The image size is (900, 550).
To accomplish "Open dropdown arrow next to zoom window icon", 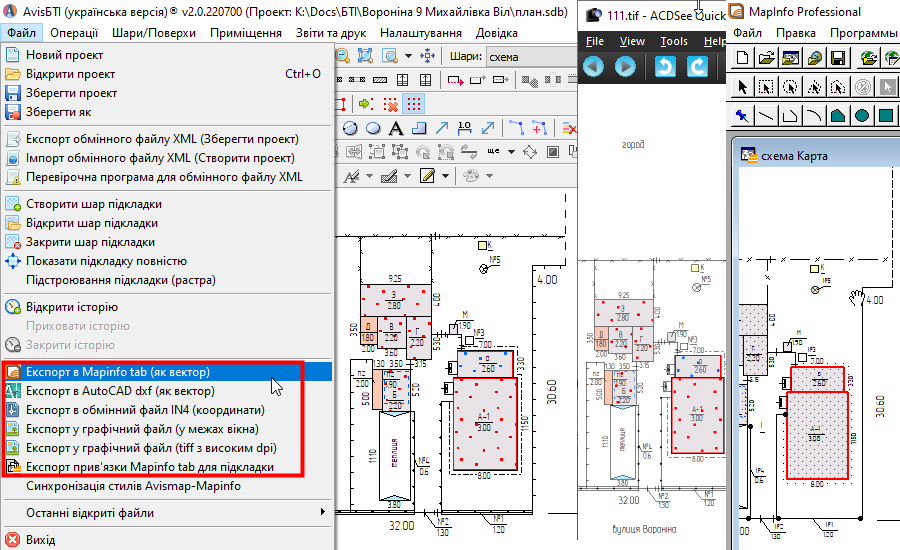I will point(408,56).
